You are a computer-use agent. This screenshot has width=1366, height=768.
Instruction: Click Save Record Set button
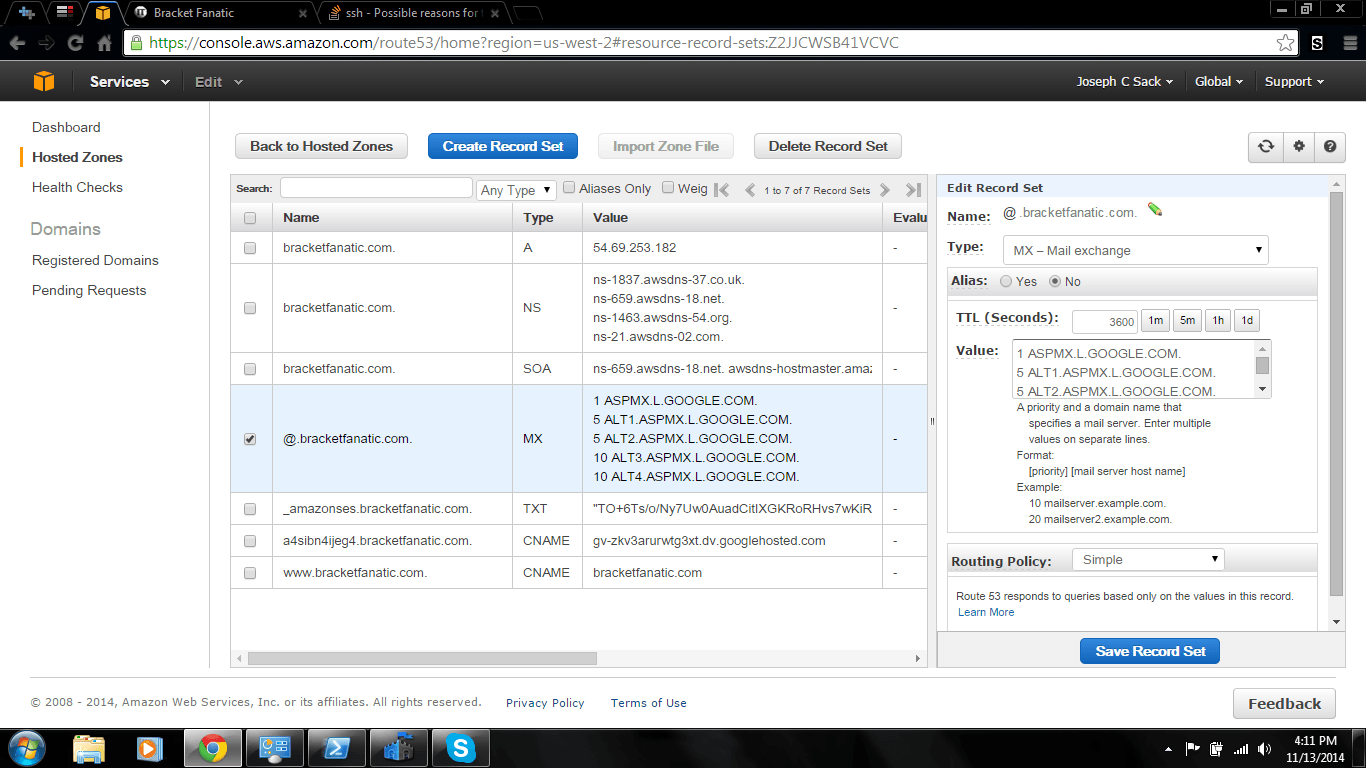1150,651
